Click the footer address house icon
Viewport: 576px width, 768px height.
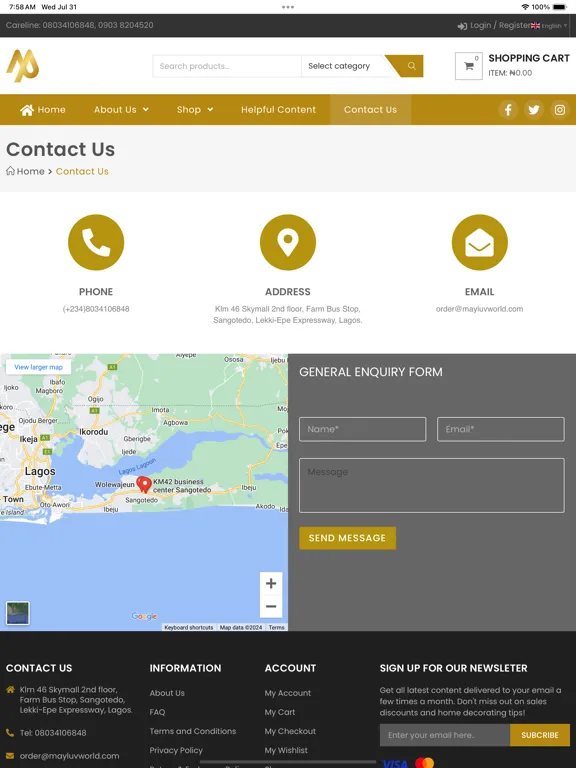click(10, 690)
